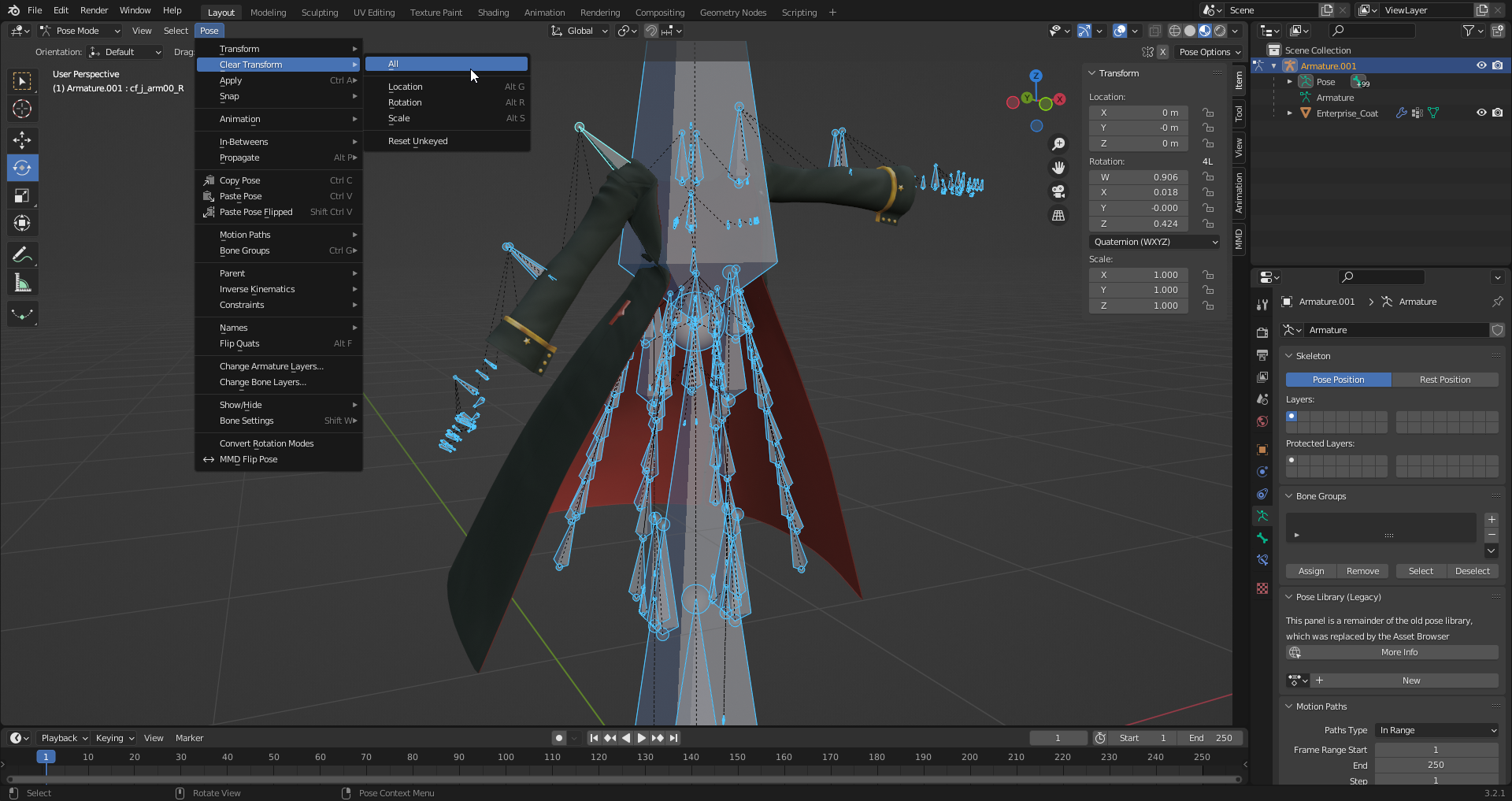Open the Global orientation dropdown

580,31
